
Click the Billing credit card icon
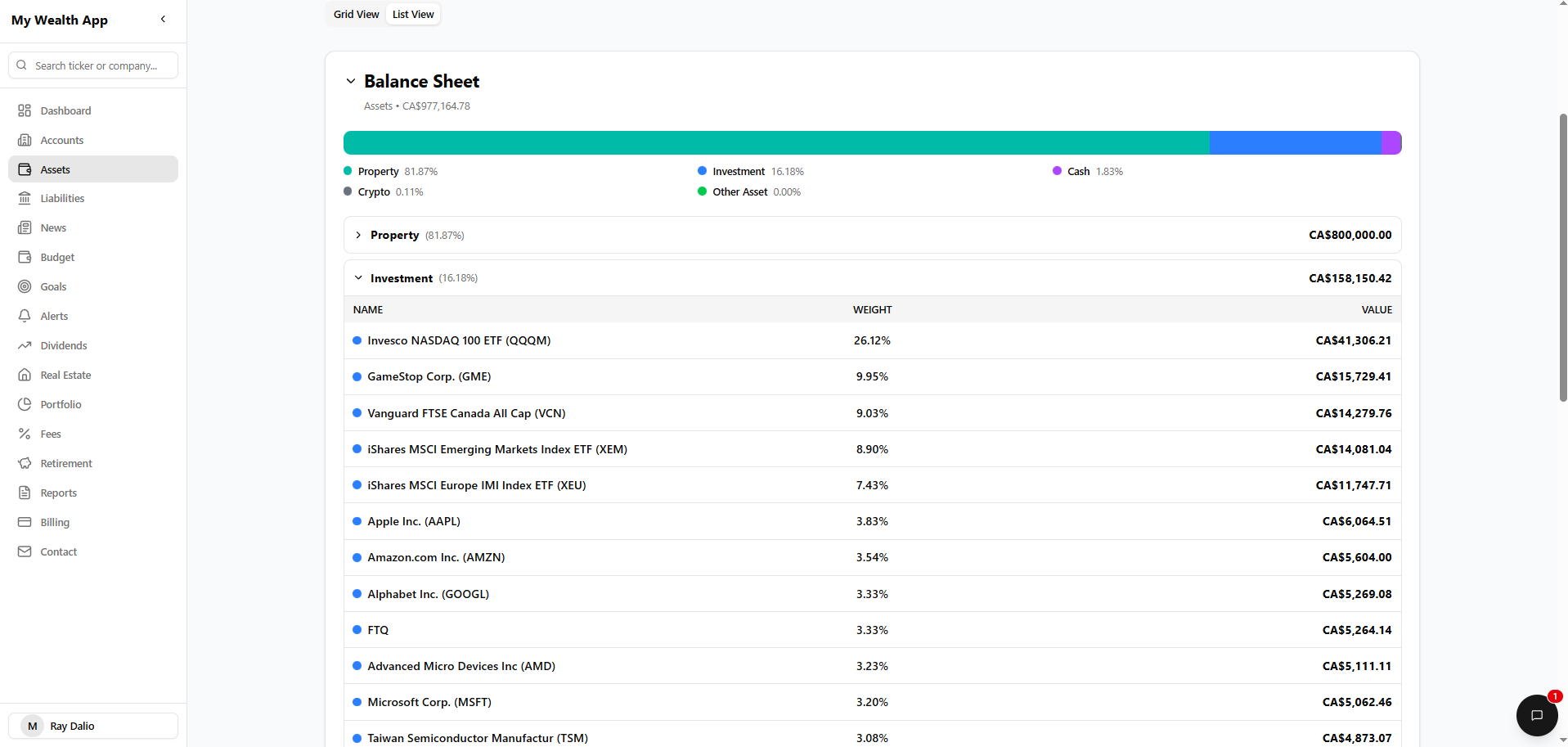[x=25, y=522]
